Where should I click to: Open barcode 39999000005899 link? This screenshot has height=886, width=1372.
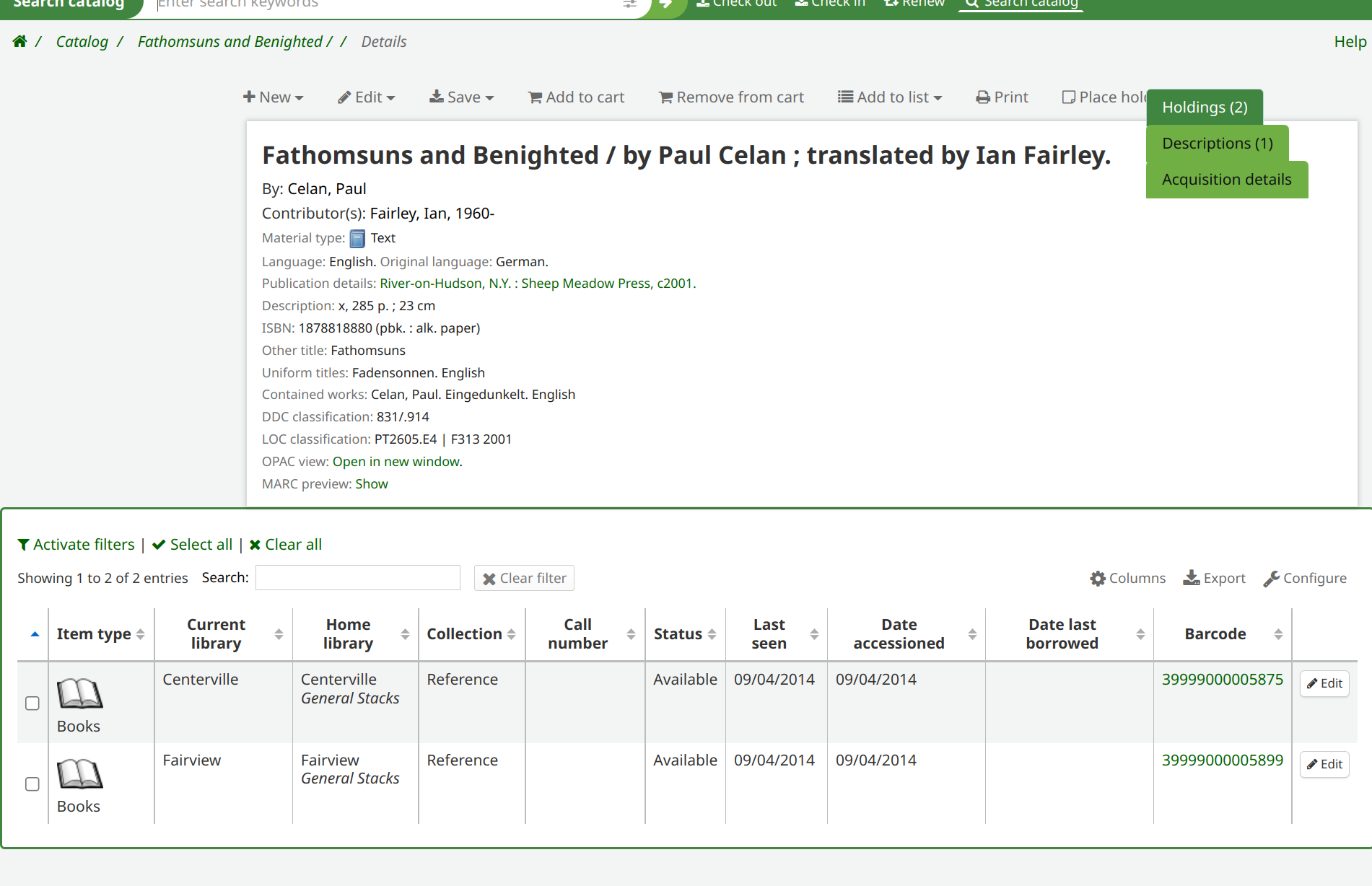1222,760
